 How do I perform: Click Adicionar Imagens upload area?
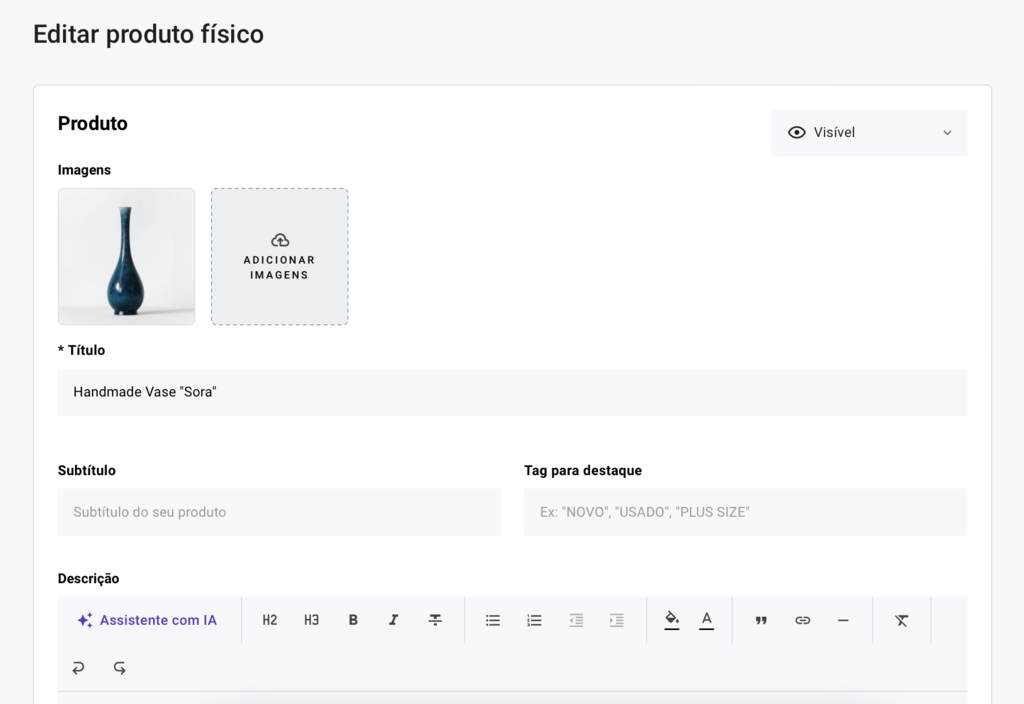pos(279,257)
